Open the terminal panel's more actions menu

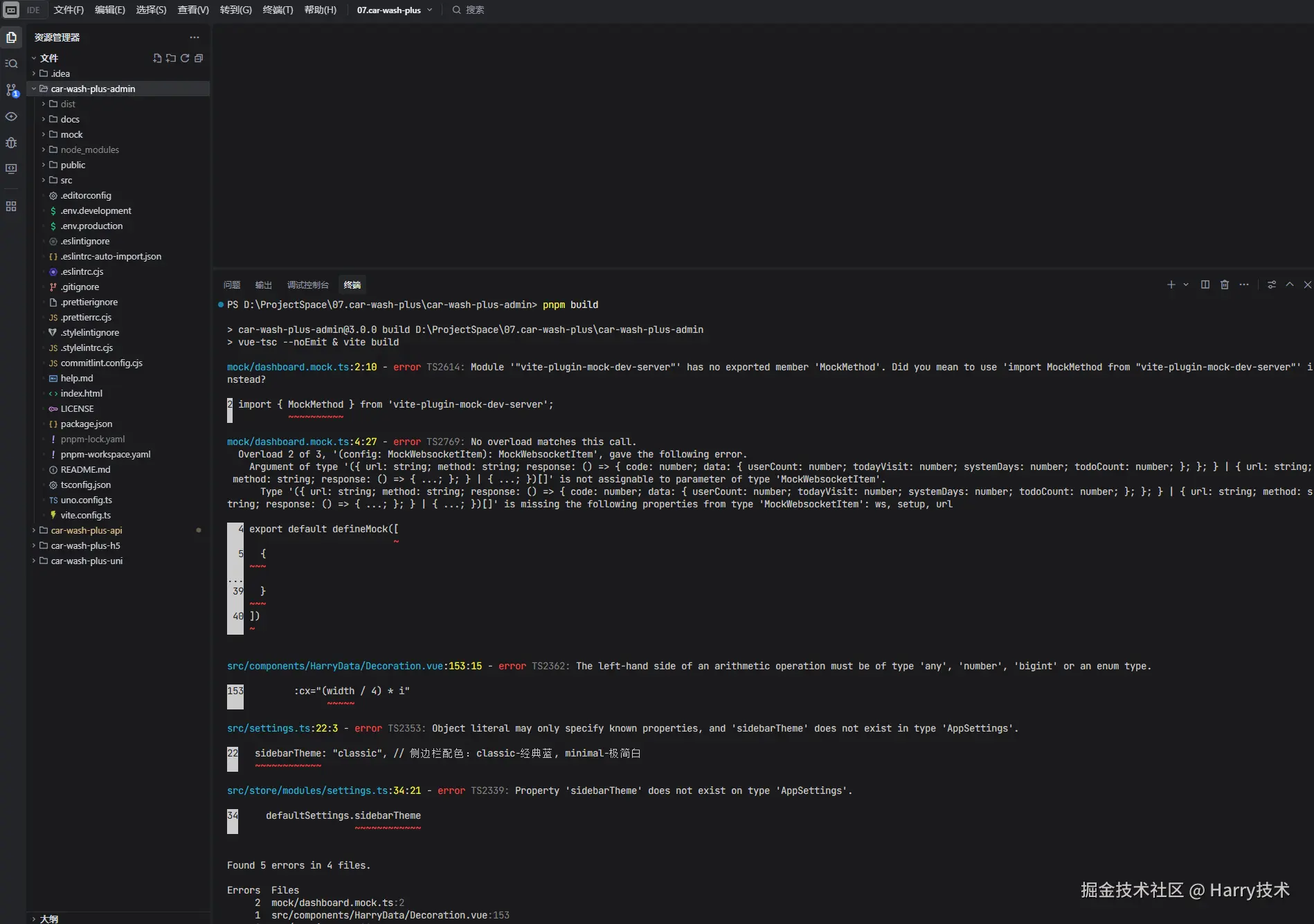point(1244,284)
